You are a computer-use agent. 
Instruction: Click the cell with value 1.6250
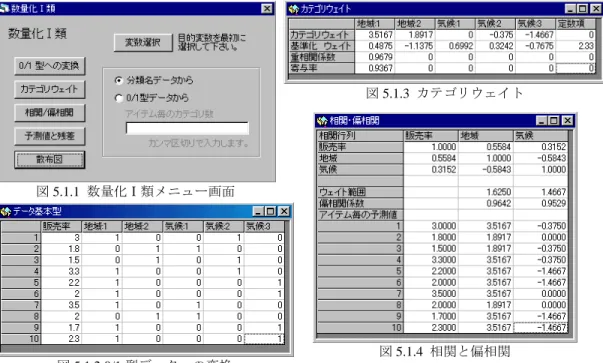486,192
